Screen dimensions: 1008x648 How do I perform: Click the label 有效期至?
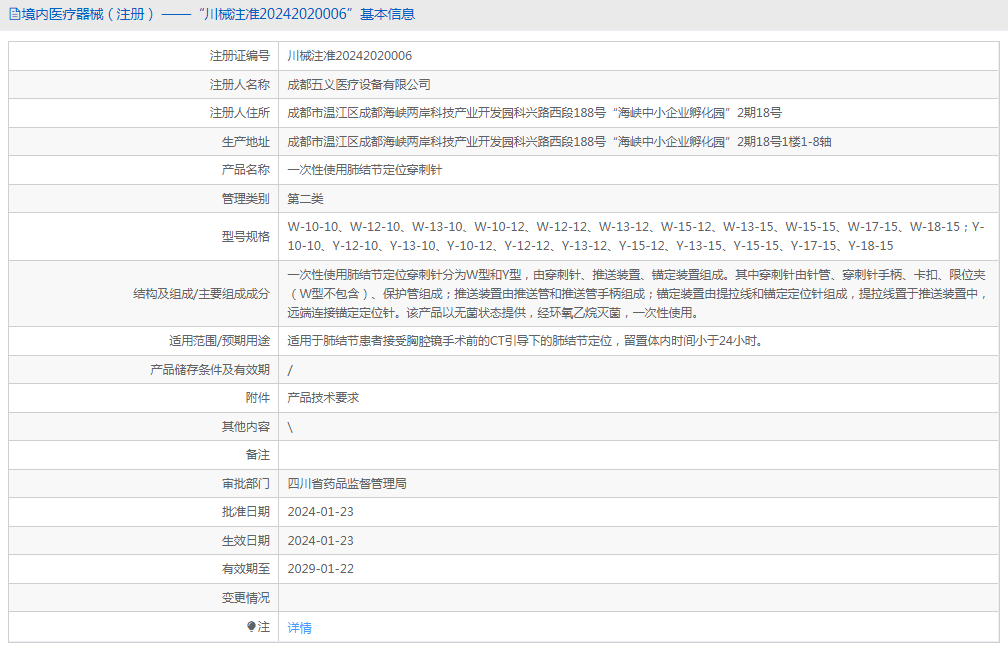pos(246,569)
